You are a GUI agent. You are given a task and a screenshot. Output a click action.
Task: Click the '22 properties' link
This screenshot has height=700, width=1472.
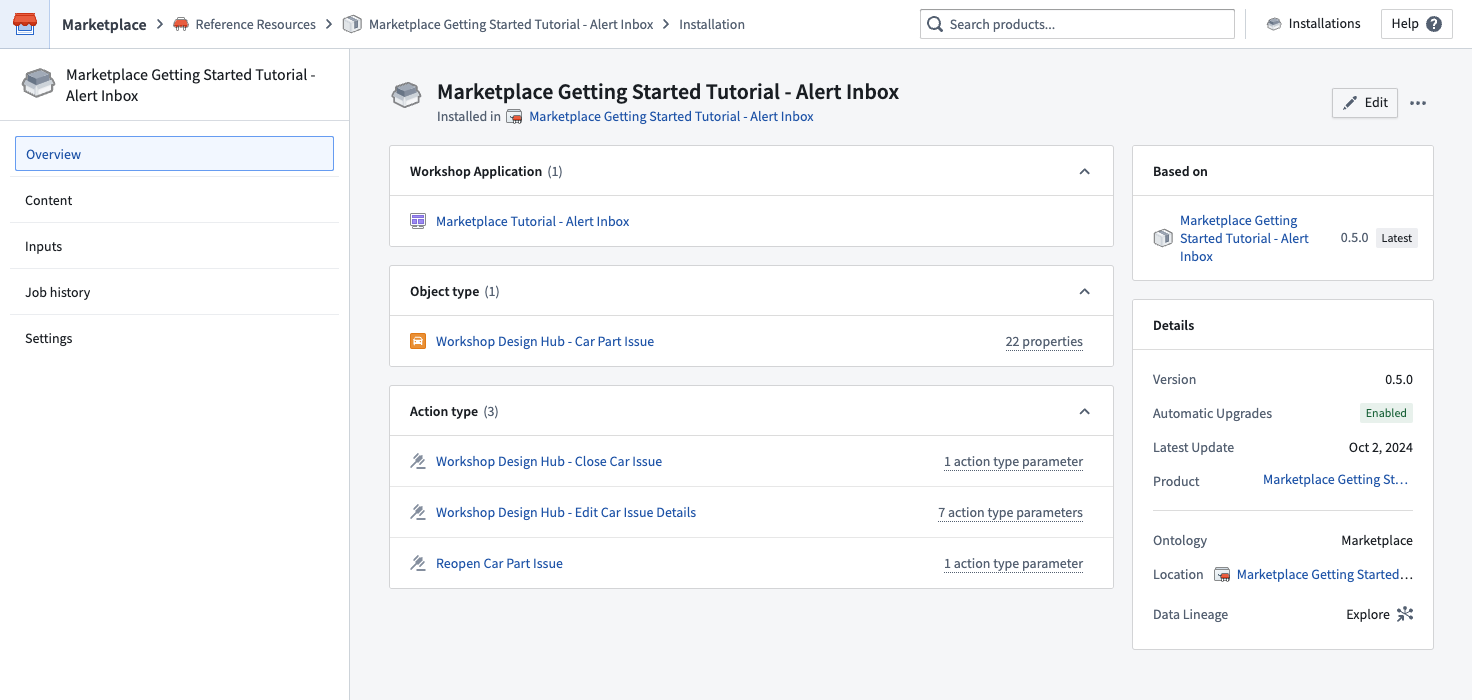tap(1044, 341)
